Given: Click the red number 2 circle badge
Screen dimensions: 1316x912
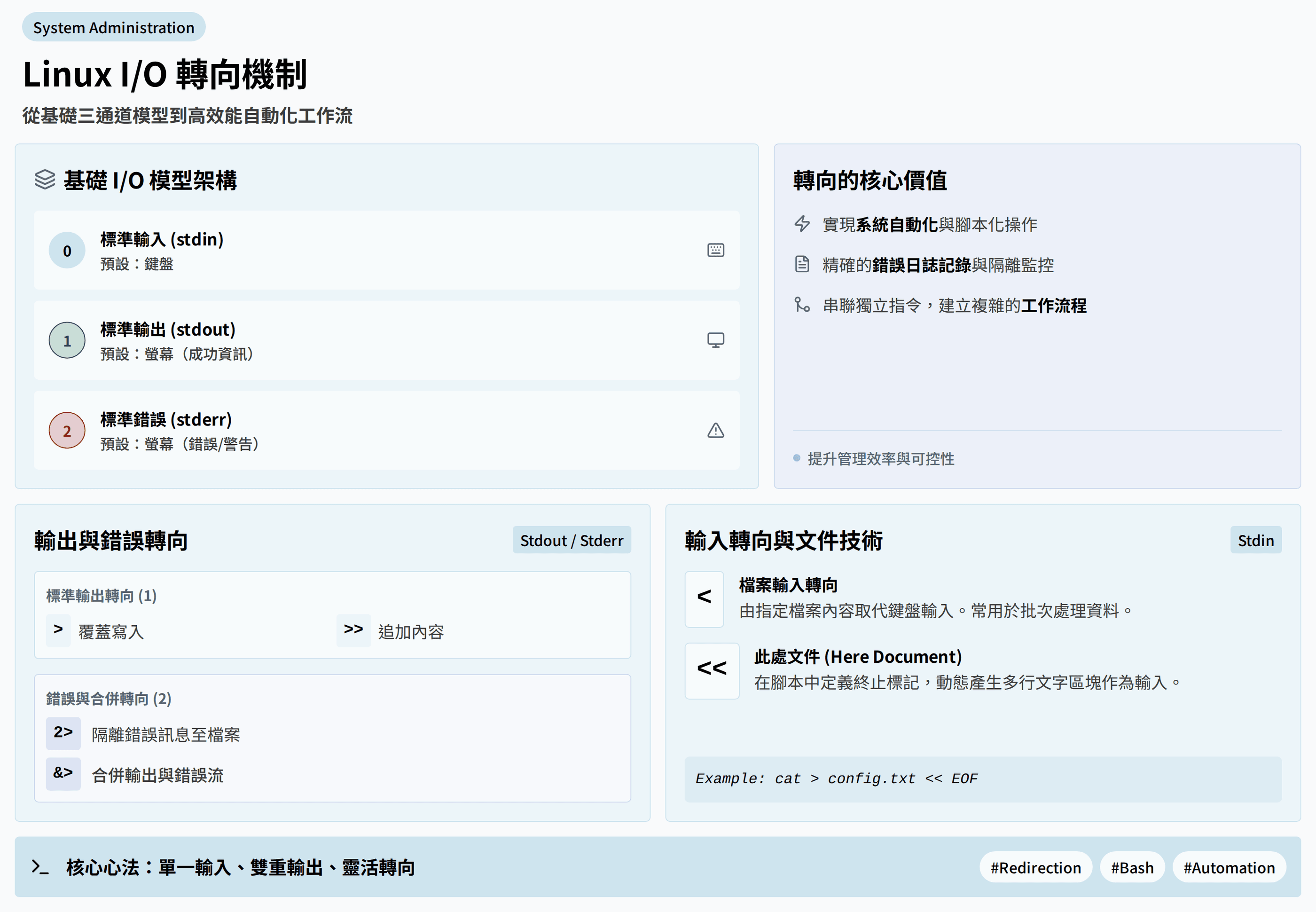Looking at the screenshot, I should (x=67, y=430).
